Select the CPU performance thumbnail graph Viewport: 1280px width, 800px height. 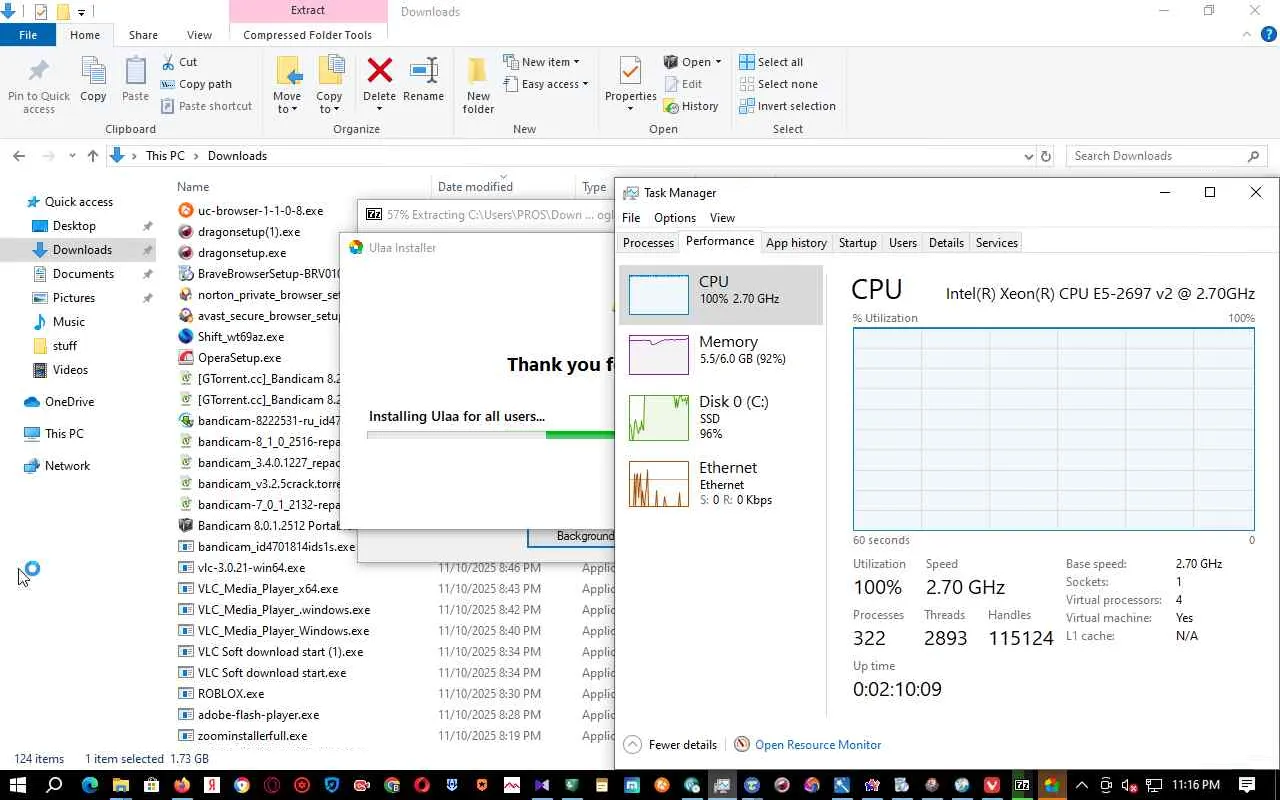click(659, 295)
